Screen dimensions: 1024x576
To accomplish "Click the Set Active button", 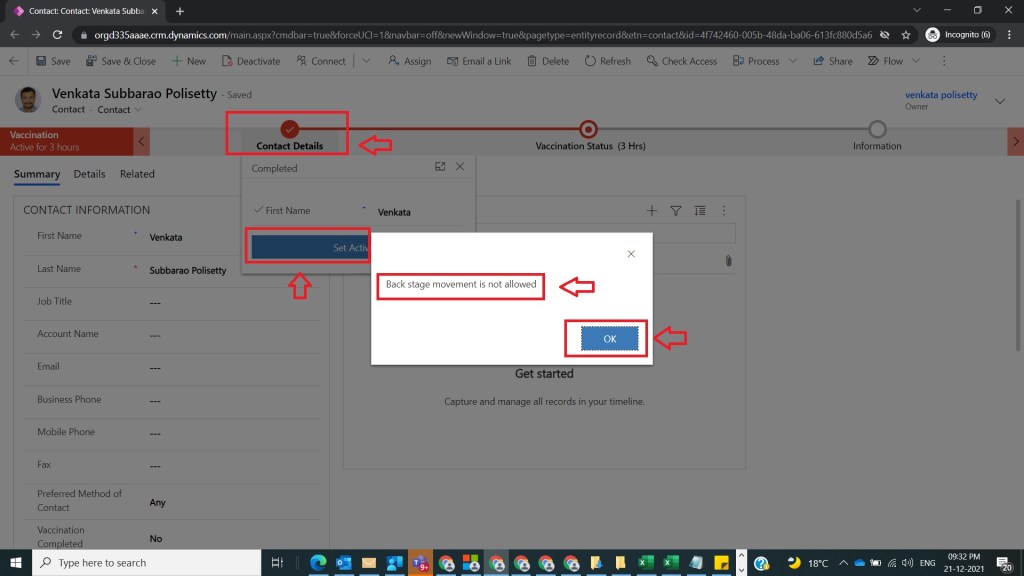I will pyautogui.click(x=311, y=247).
